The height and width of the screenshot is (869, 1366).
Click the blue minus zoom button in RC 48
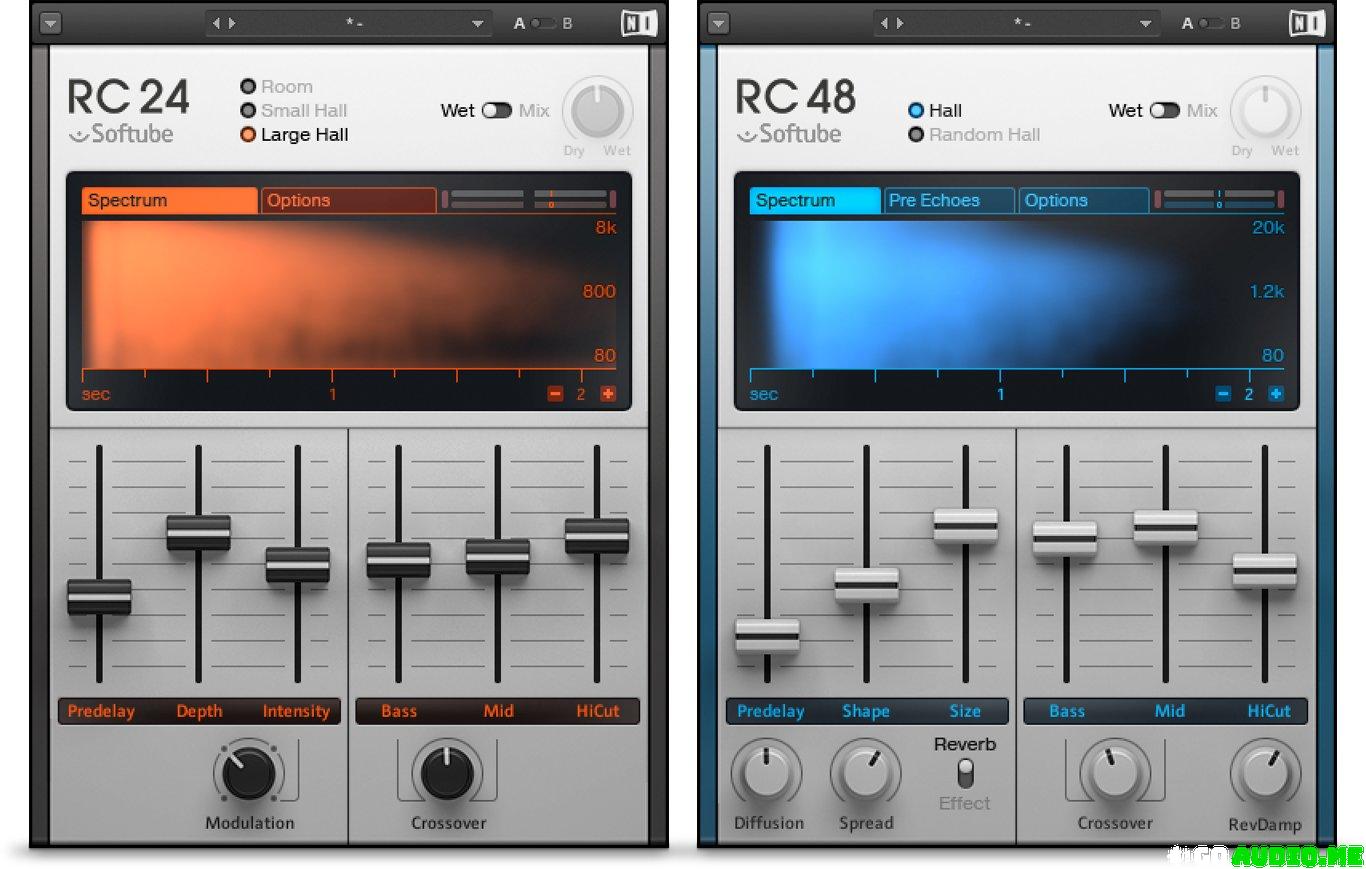[x=1223, y=394]
